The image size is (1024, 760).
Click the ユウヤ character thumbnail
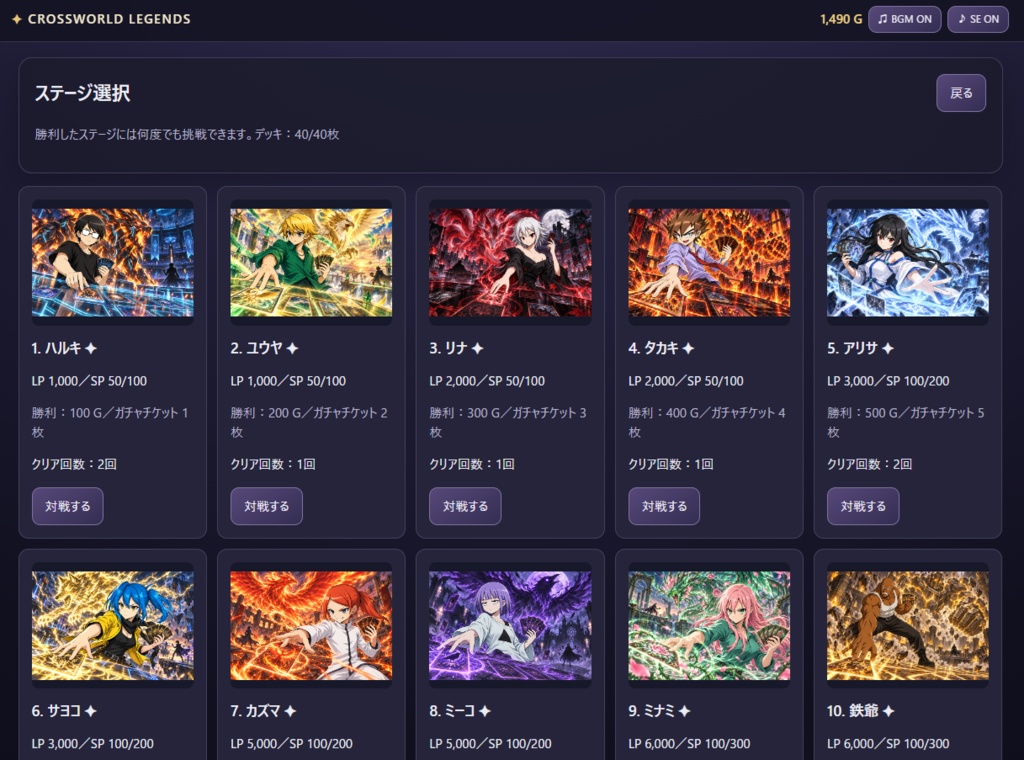312,262
